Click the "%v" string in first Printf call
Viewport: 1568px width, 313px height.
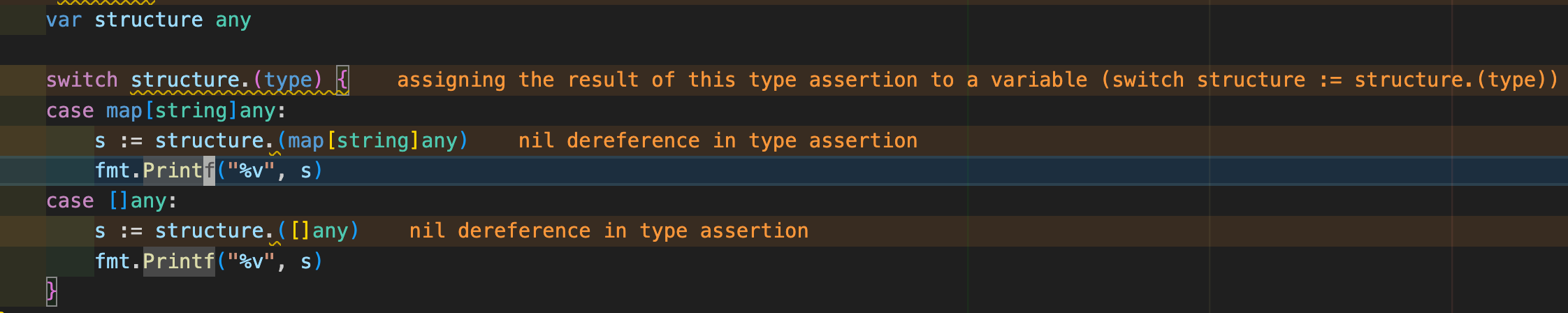(252, 170)
